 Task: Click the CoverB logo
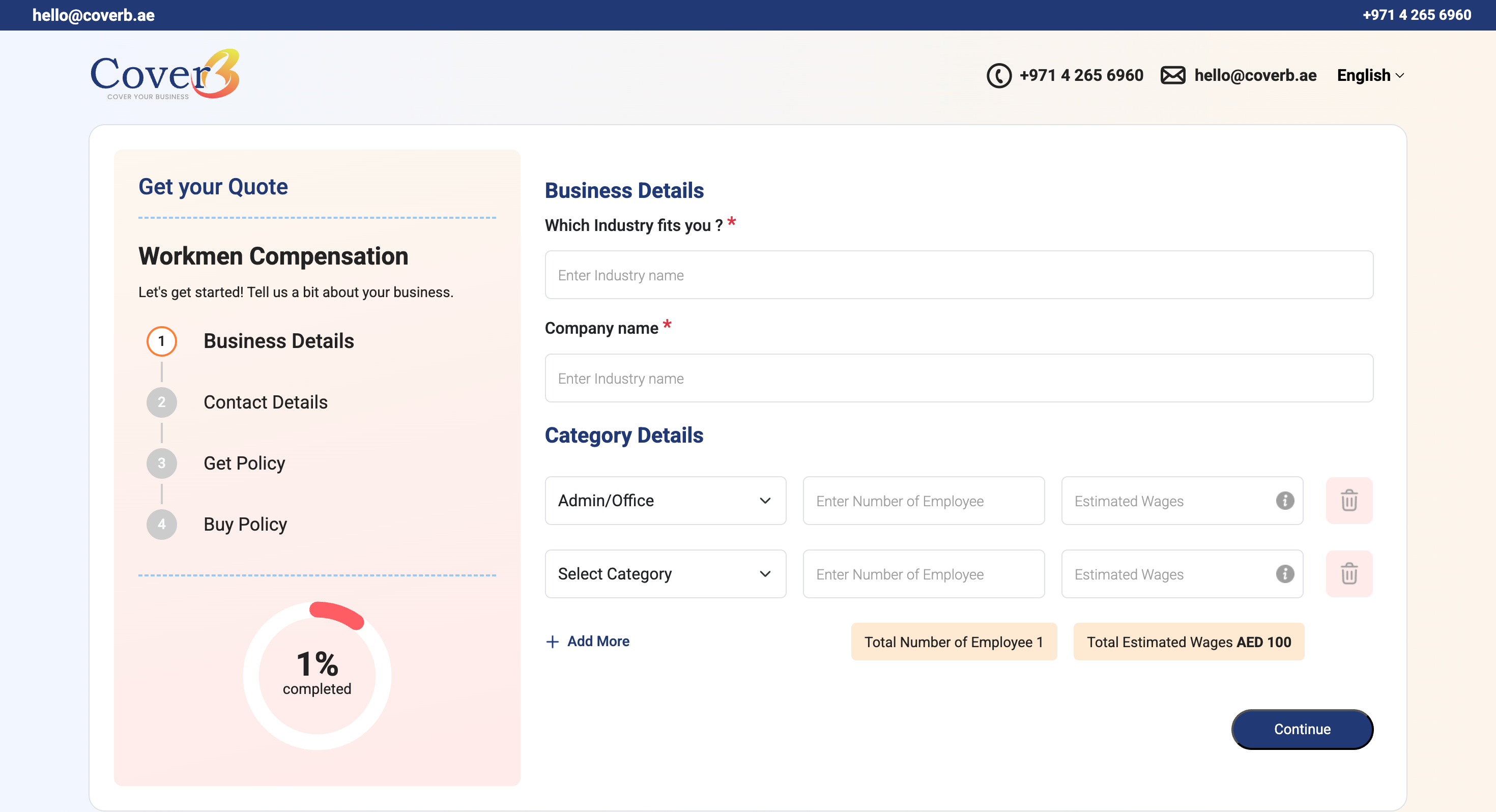165,74
